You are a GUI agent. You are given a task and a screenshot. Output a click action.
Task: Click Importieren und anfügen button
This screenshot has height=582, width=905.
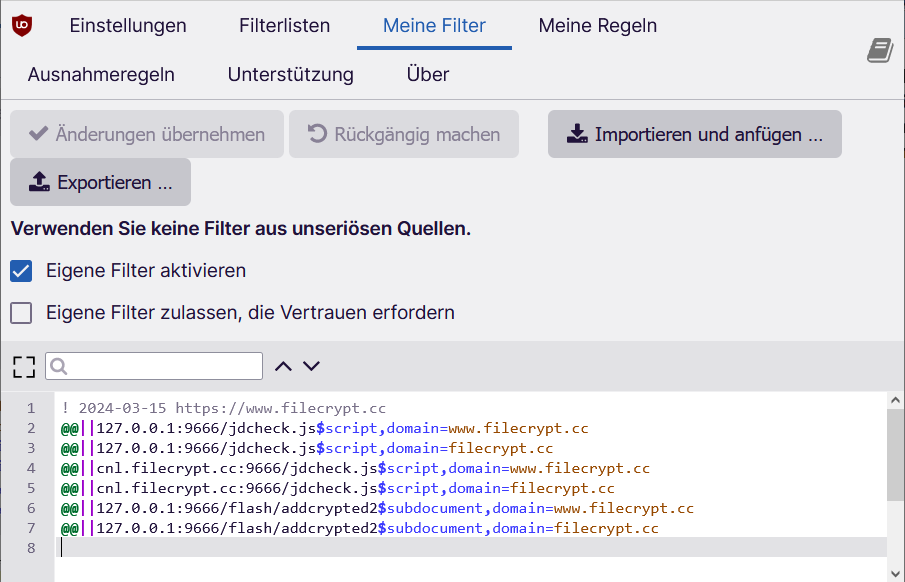[x=694, y=134]
